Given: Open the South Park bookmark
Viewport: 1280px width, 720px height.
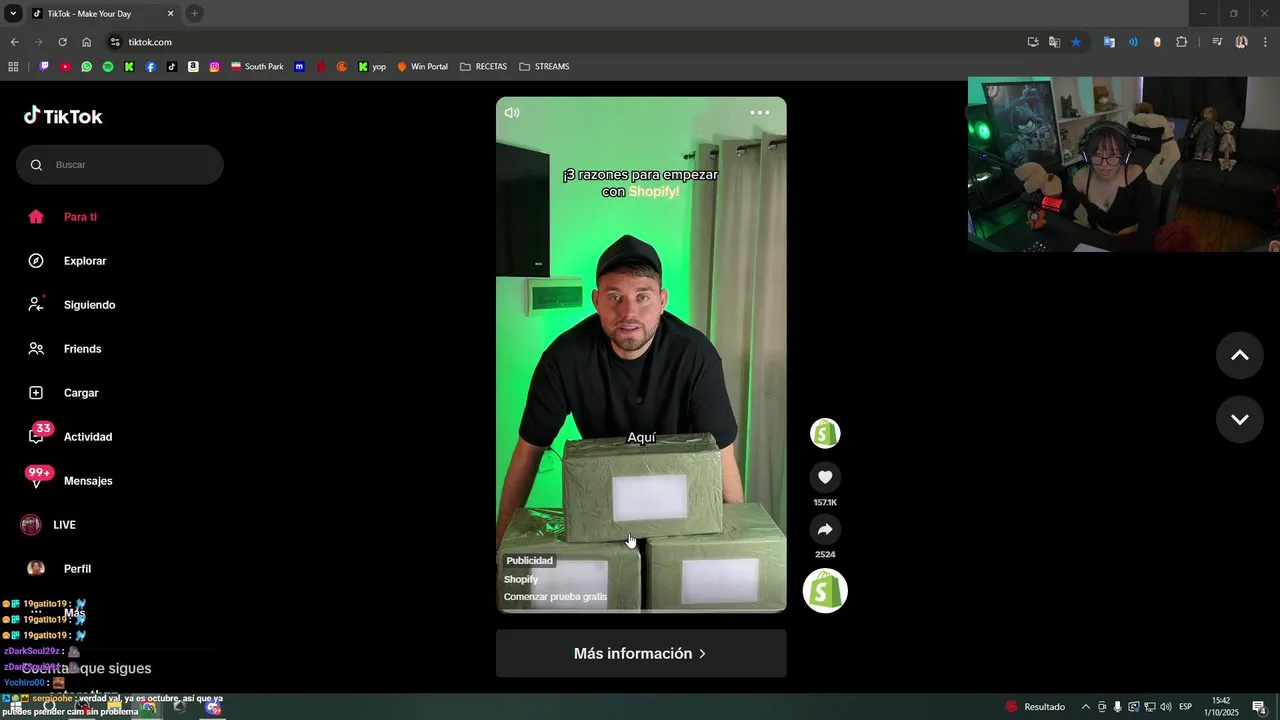Looking at the screenshot, I should pos(257,67).
